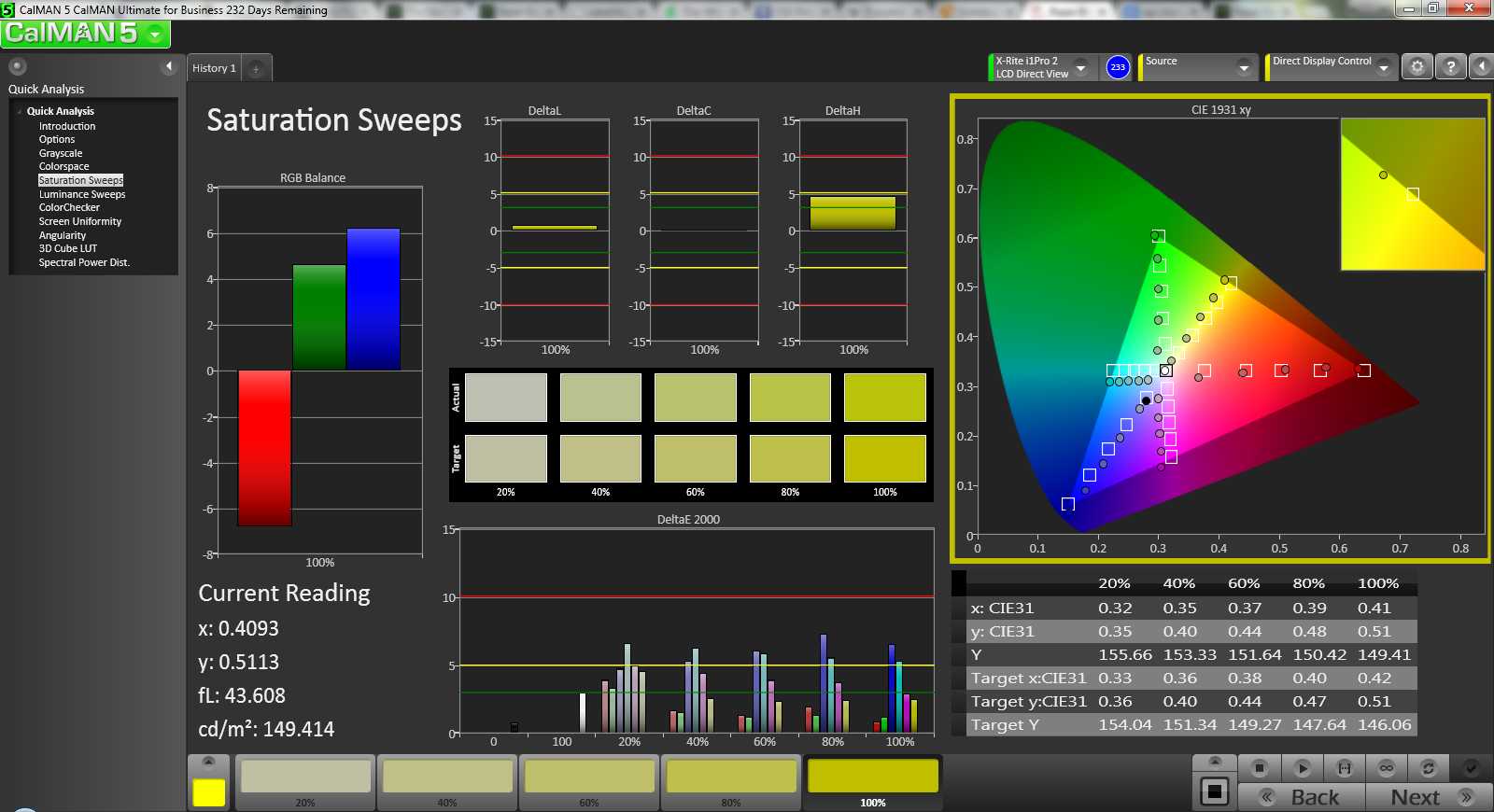1494x812 pixels.
Task: Open the CalMAN 5 main menu dropdown
Action: (x=155, y=35)
